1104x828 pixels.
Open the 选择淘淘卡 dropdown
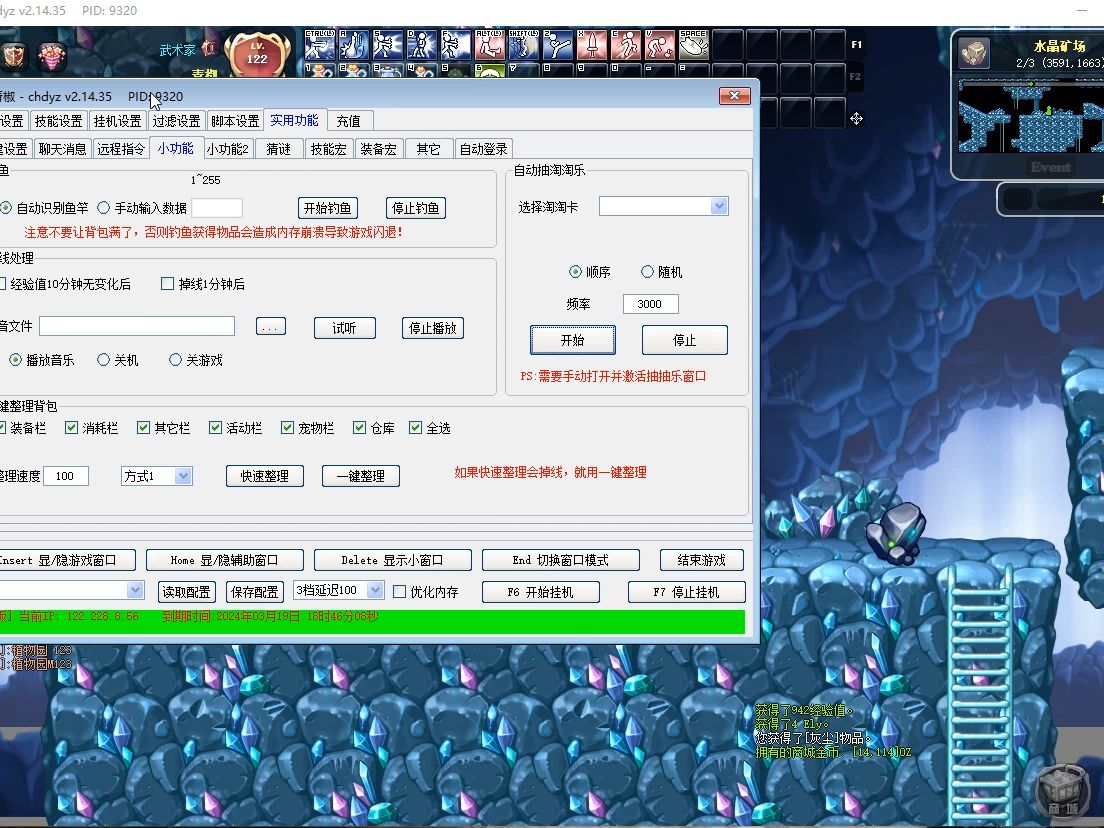point(663,206)
